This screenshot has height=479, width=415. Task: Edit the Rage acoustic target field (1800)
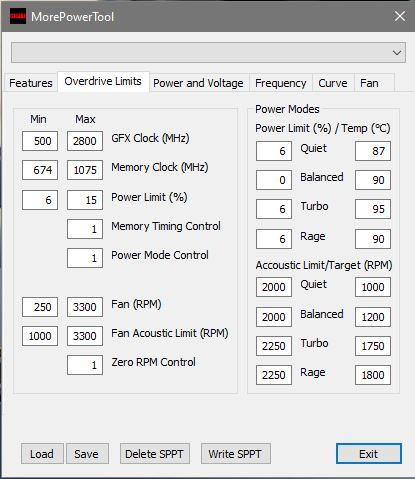click(373, 375)
